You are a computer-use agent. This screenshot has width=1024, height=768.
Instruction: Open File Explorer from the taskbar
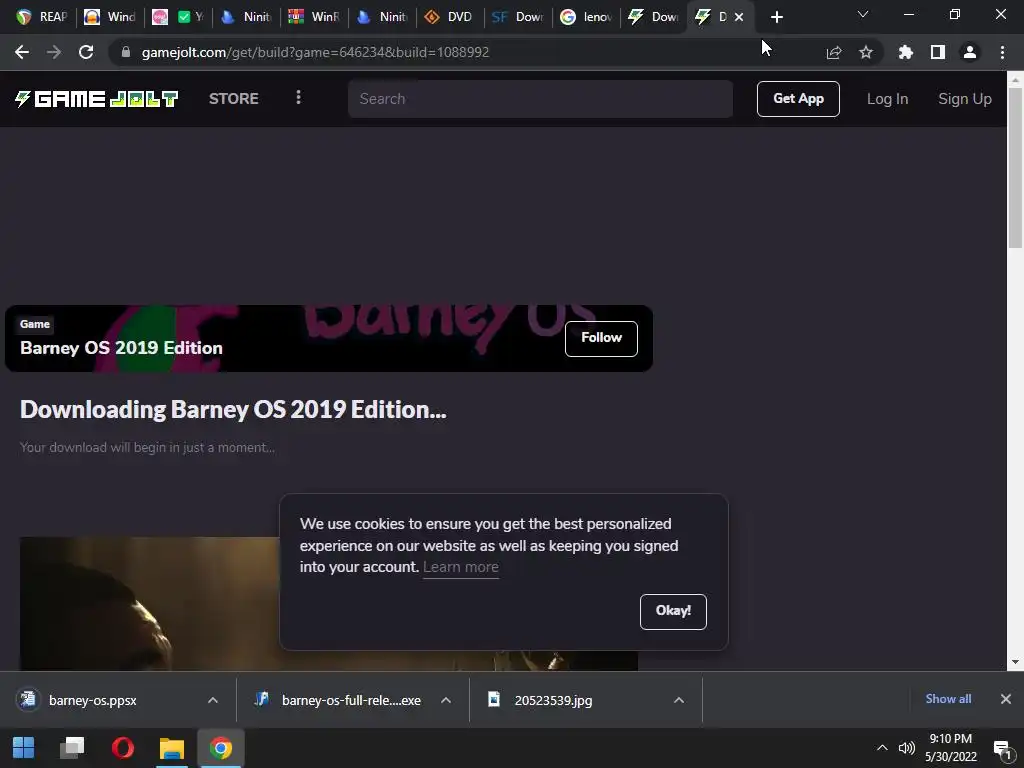[172, 748]
